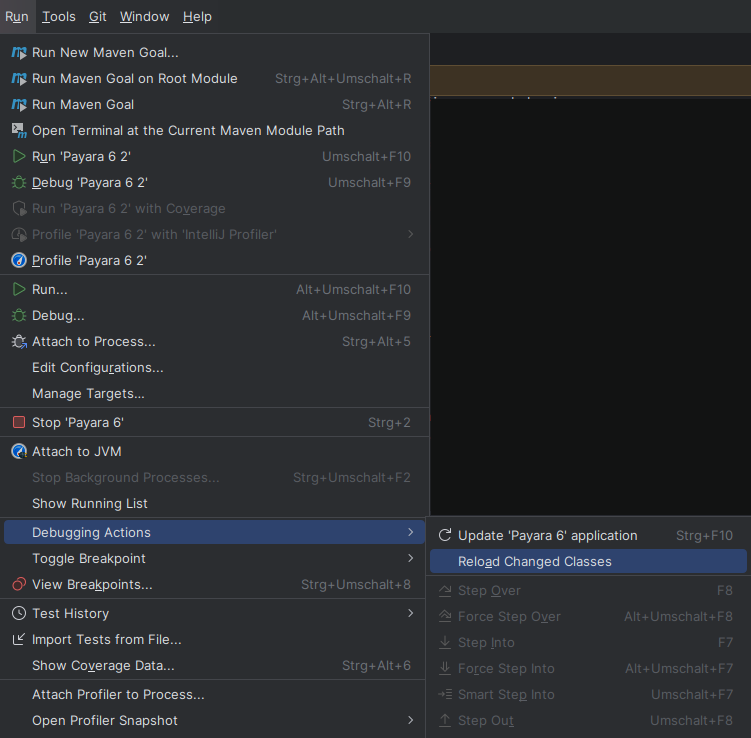The image size is (751, 738).
Task: Click the Maven icon beside Run New Maven Goal
Action: (x=18, y=52)
